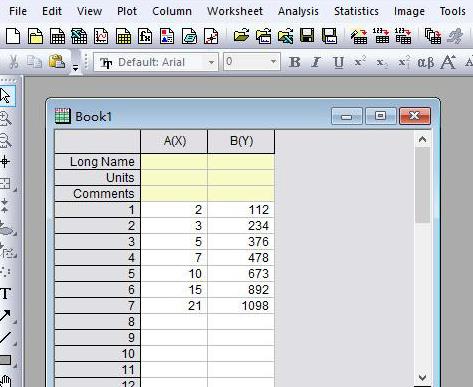This screenshot has height=387, width=473.
Task: Expand the toolbar options arrow beside Paste
Action: [76, 68]
